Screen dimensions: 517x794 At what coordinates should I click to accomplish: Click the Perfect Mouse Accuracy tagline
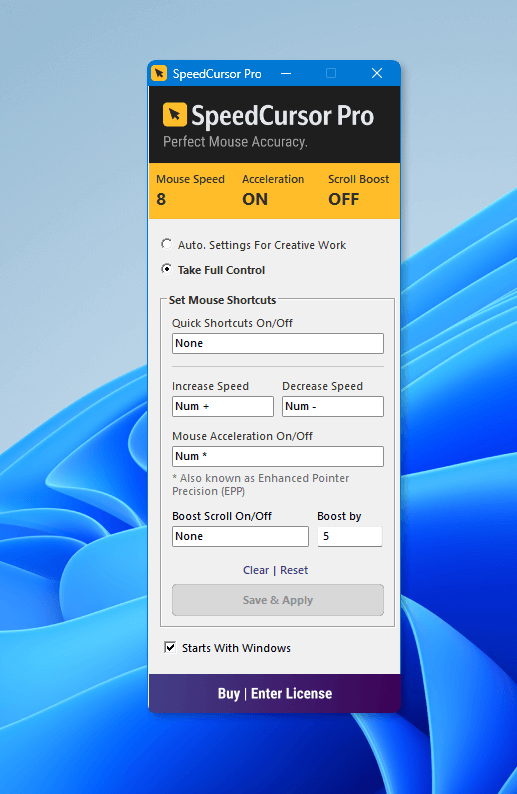tap(235, 142)
